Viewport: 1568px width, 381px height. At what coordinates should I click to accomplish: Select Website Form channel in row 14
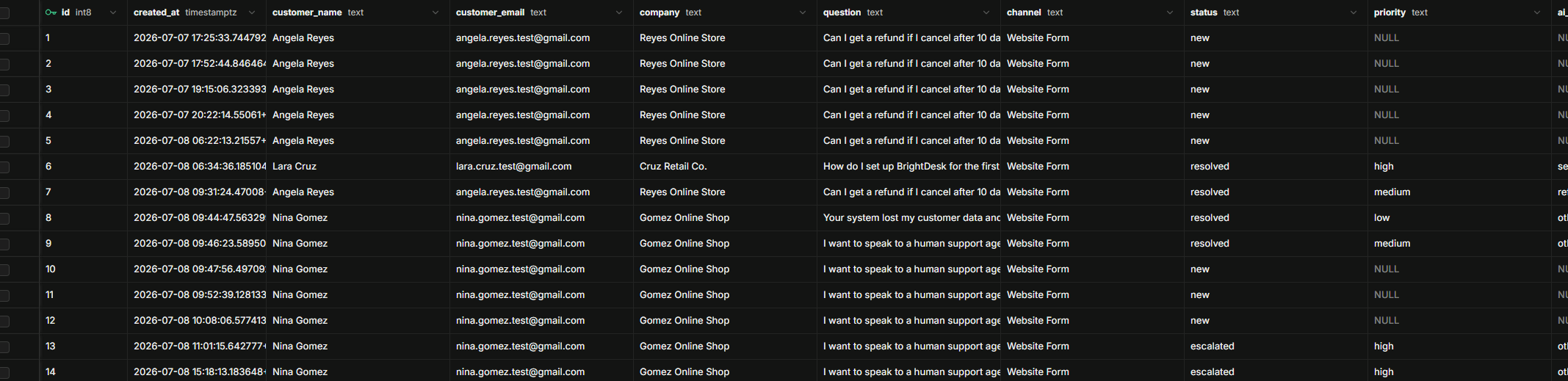tap(1092, 371)
